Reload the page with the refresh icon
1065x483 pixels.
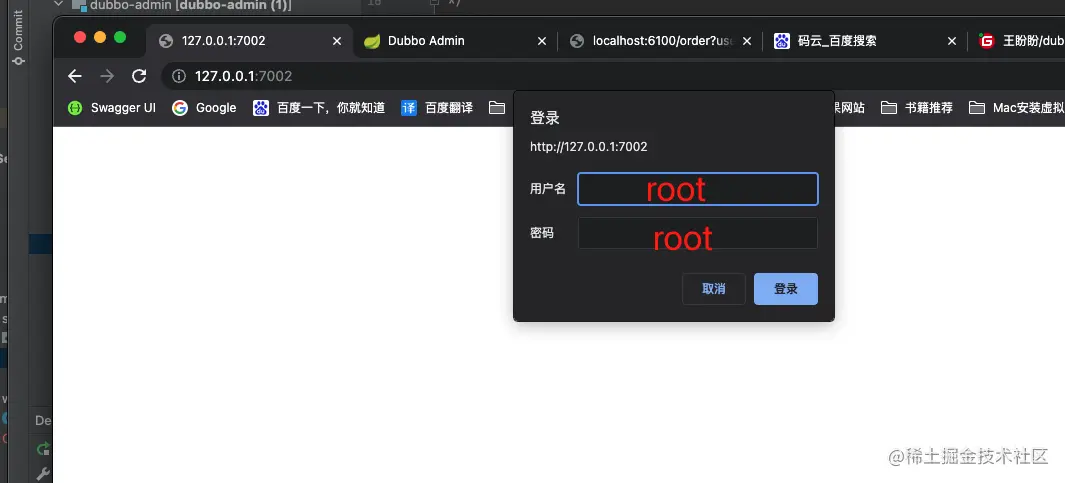pos(139,76)
